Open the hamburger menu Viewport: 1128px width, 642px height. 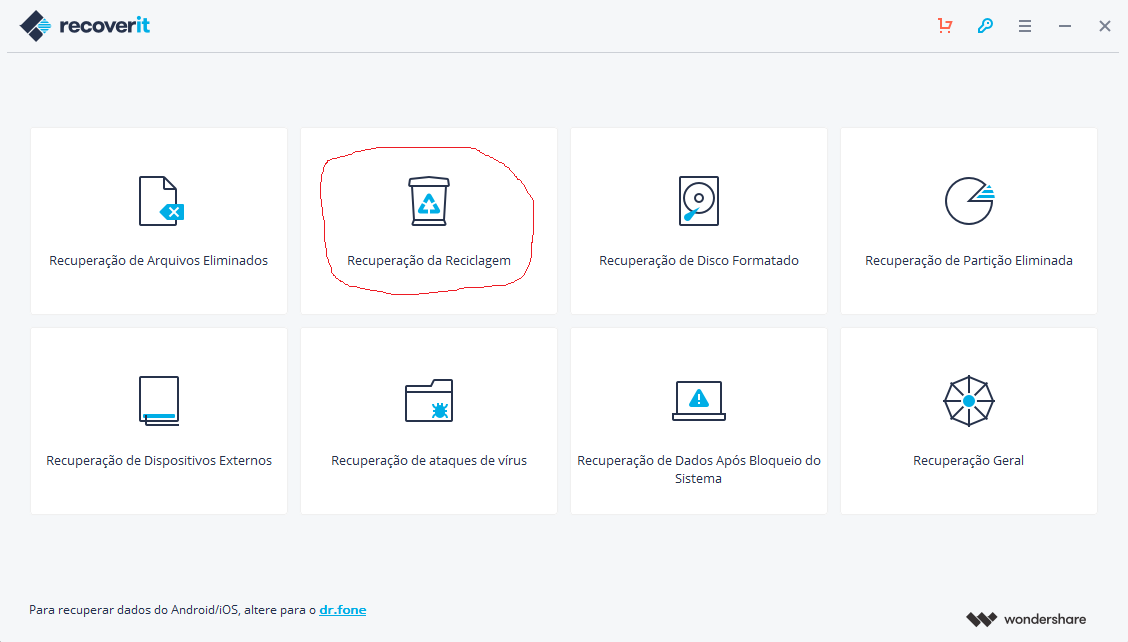tap(1025, 26)
